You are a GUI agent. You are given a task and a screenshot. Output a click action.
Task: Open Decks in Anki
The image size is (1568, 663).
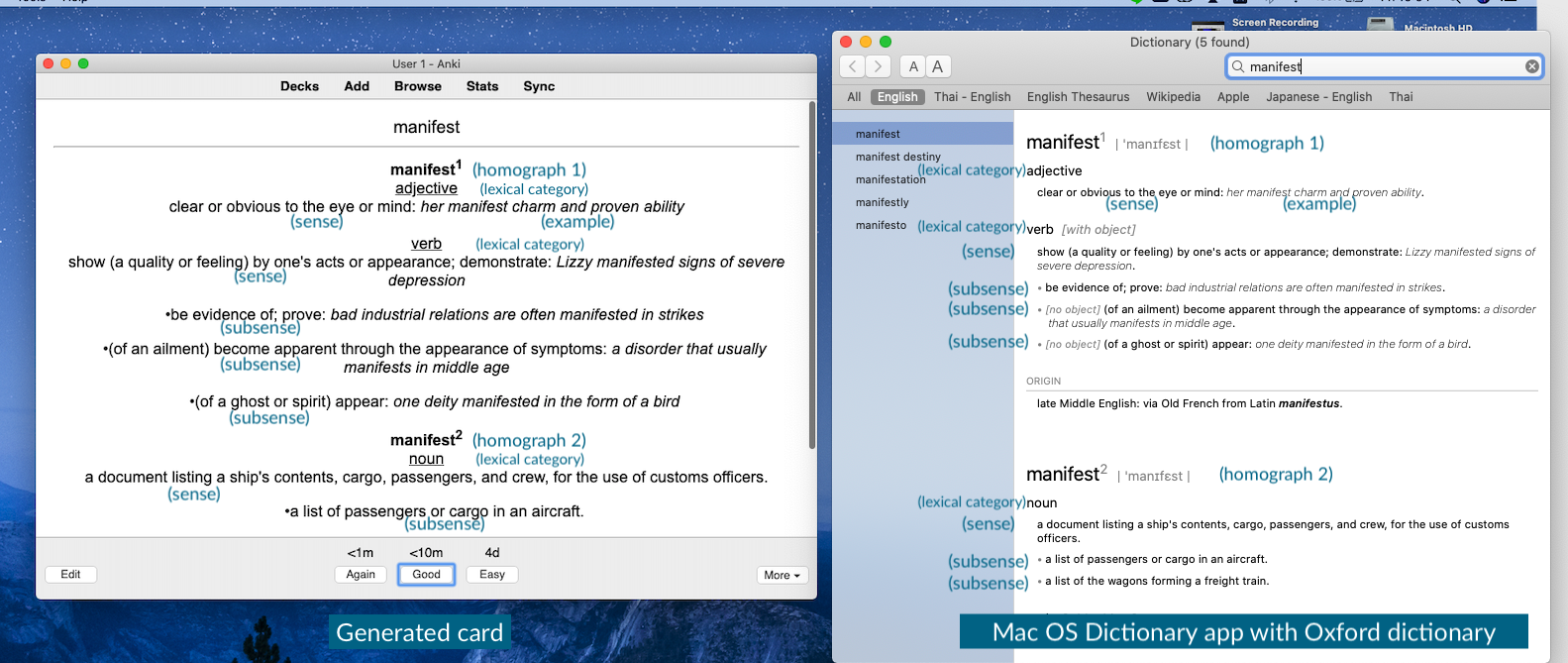[x=299, y=86]
